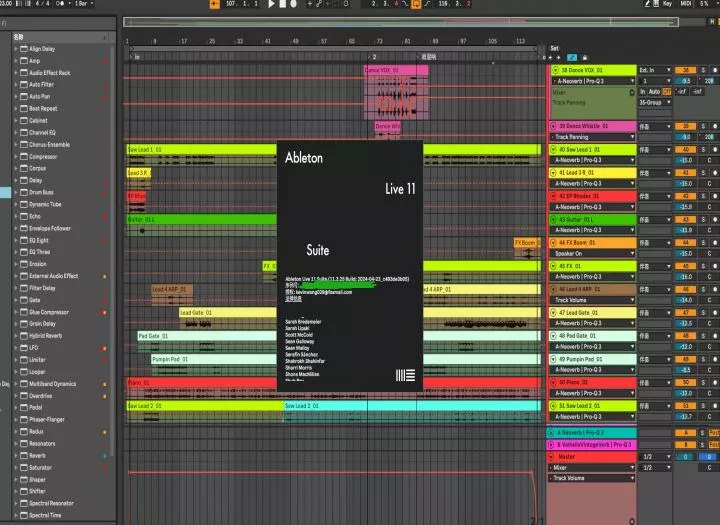Viewport: 720px width, 525px height.
Task: Solo the 50 Piano_01 track
Action: click(703, 383)
